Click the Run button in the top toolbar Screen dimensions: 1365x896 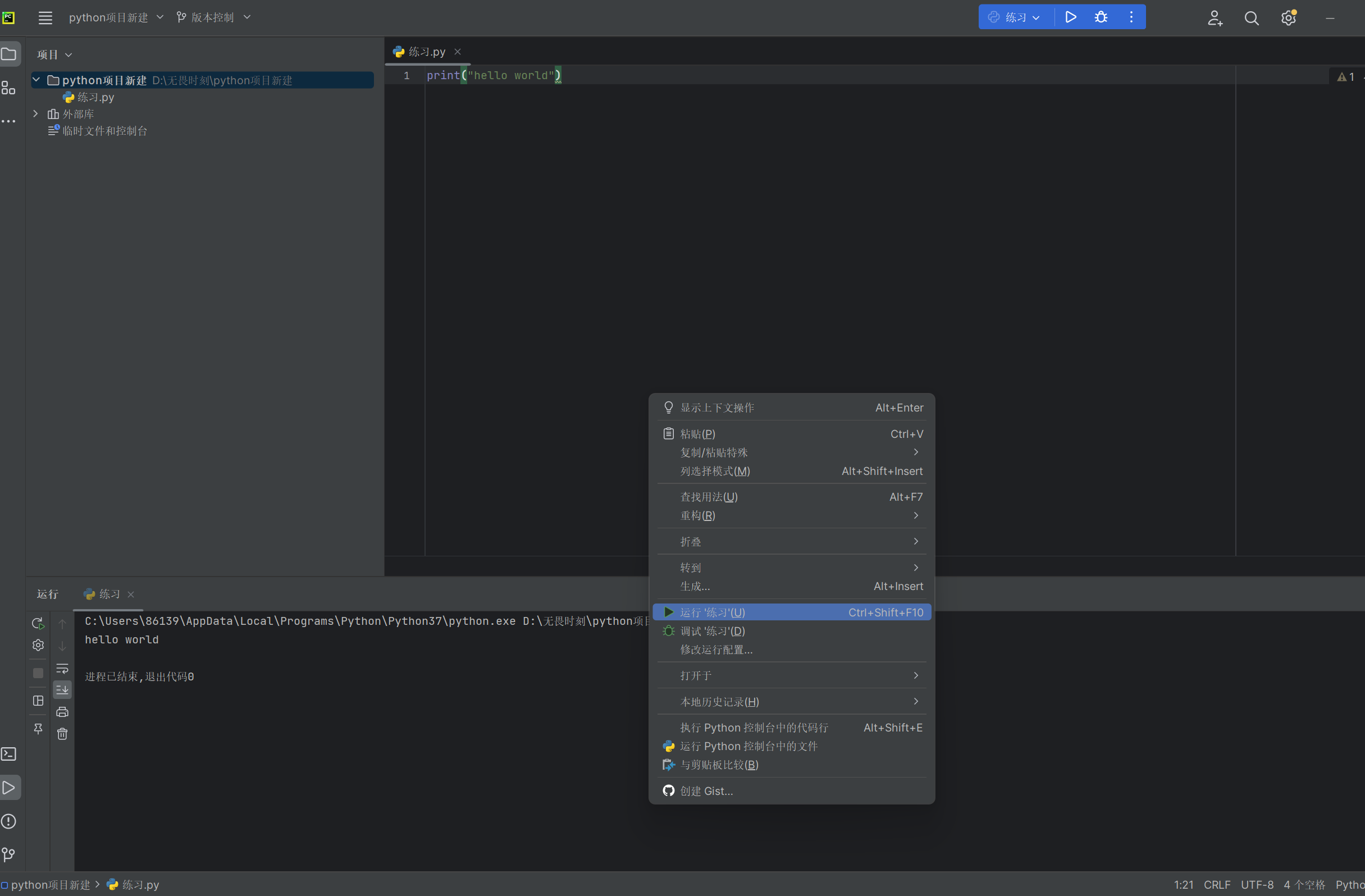point(1070,17)
